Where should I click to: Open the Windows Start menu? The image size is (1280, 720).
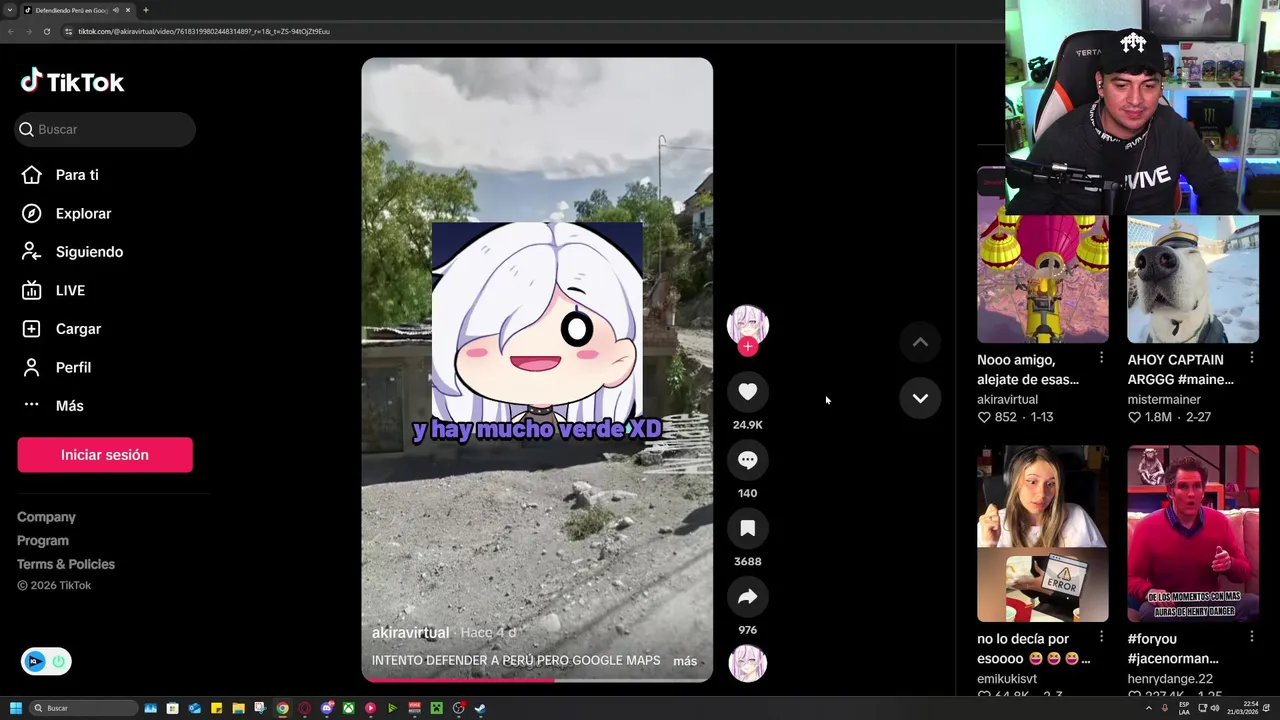15,708
